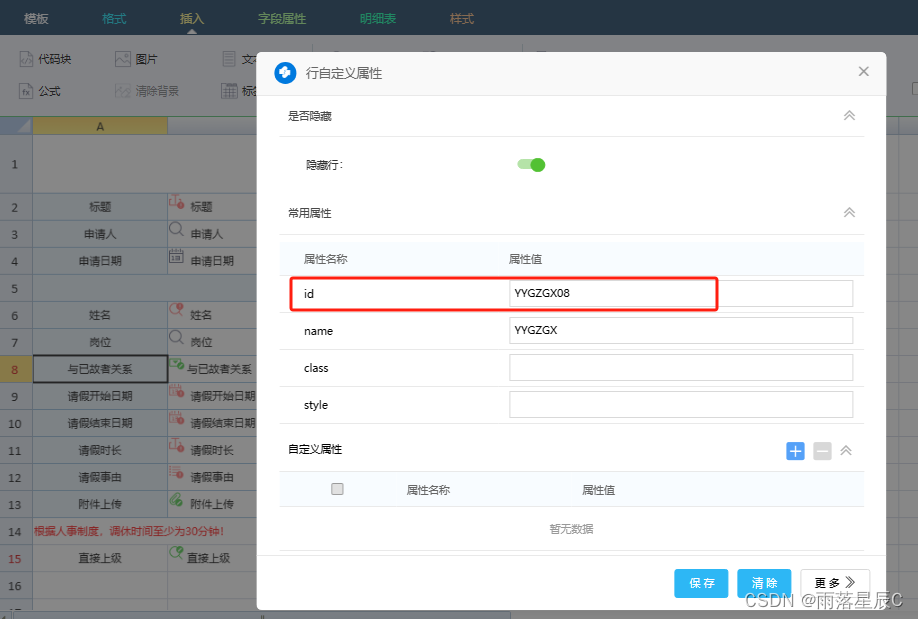Image resolution: width=918 pixels, height=619 pixels.
Task: Check the select-all checkbox in 自定义属性 table
Action: point(337,489)
